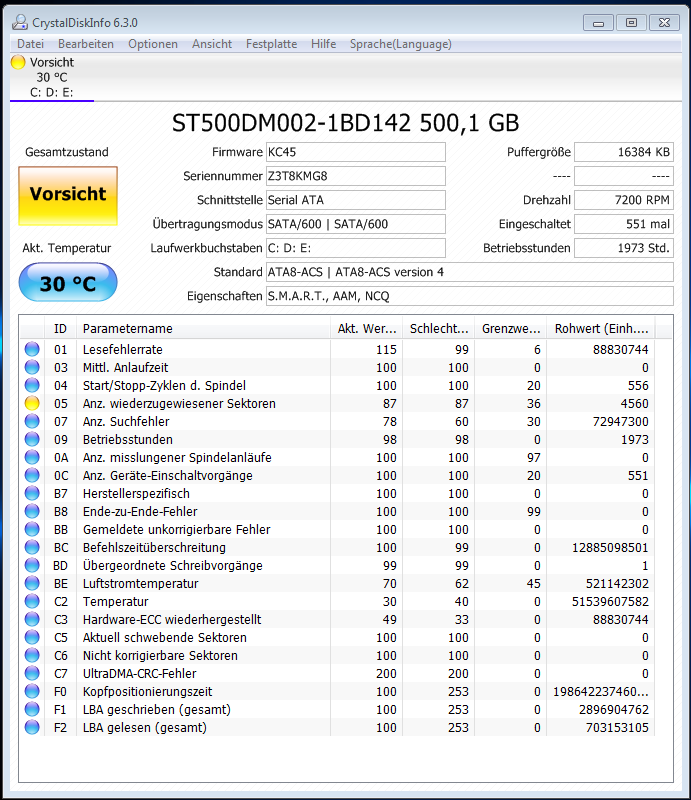This screenshot has width=691, height=800.
Task: Open the Sprache(Language) menu
Action: [x=401, y=44]
